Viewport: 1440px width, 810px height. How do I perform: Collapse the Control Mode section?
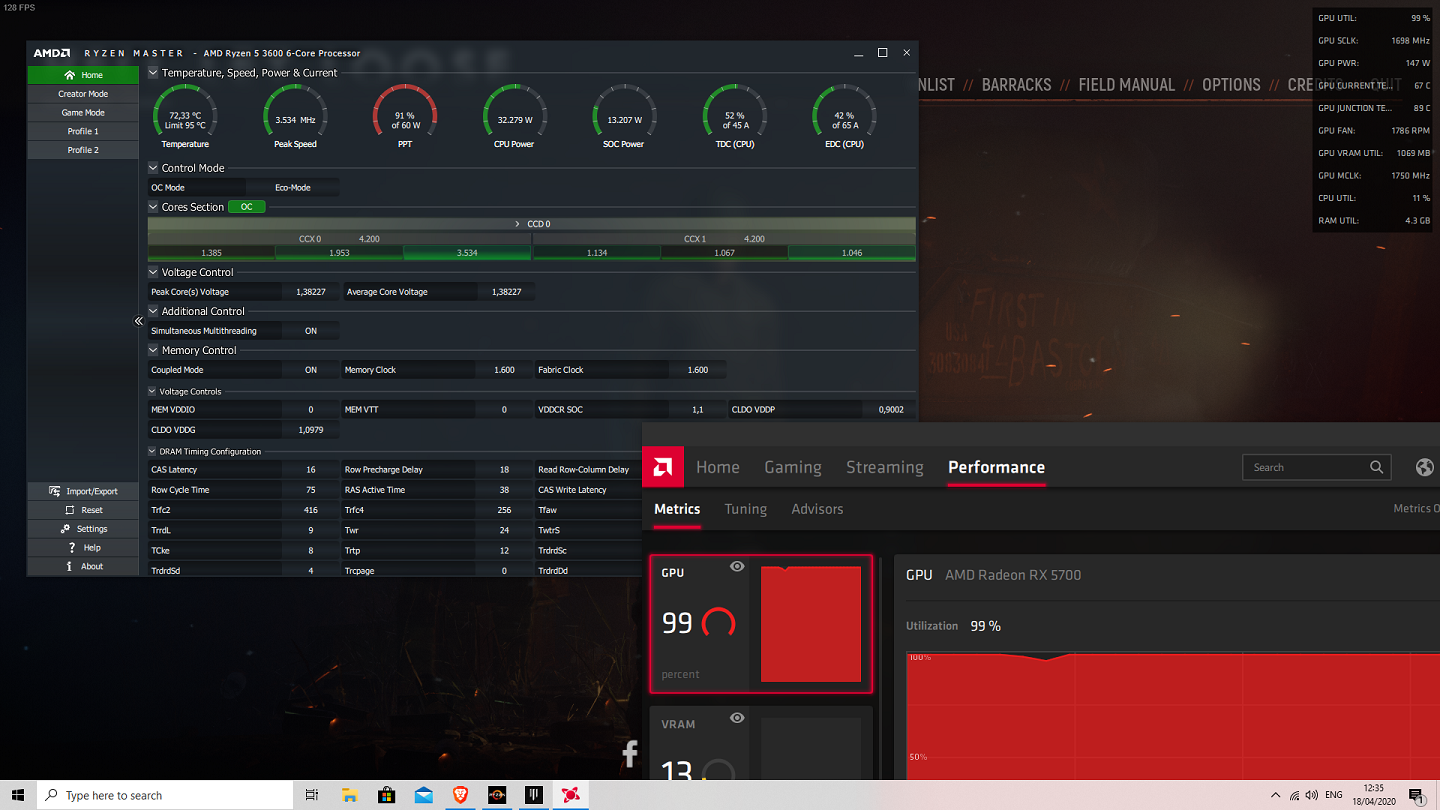click(x=153, y=168)
